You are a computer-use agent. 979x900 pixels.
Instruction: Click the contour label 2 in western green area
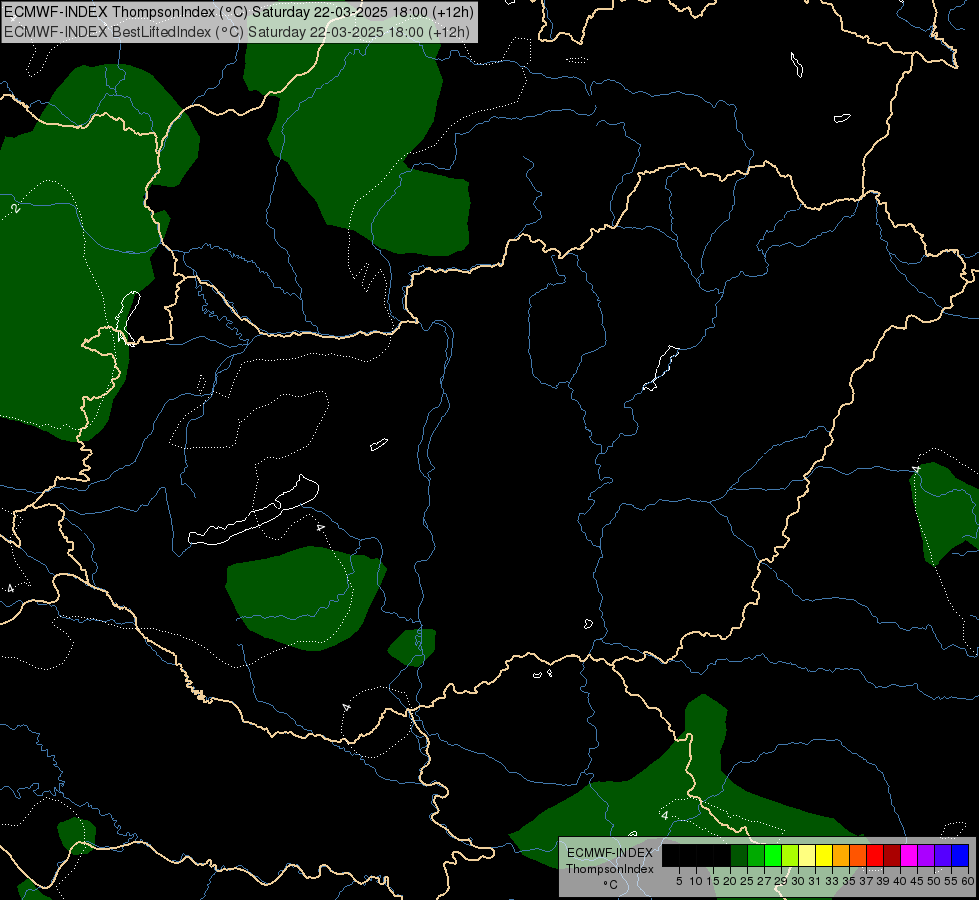click(16, 209)
